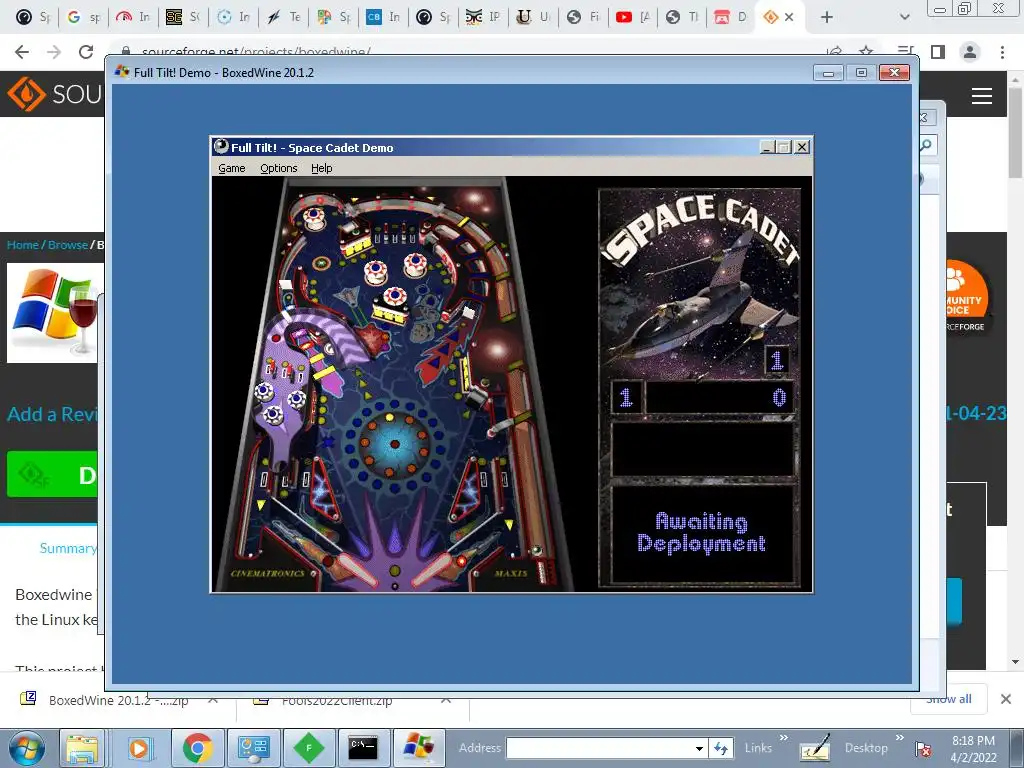Click the Home breadcrumb link
Image resolution: width=1024 pixels, height=768 pixels.
(x=23, y=245)
